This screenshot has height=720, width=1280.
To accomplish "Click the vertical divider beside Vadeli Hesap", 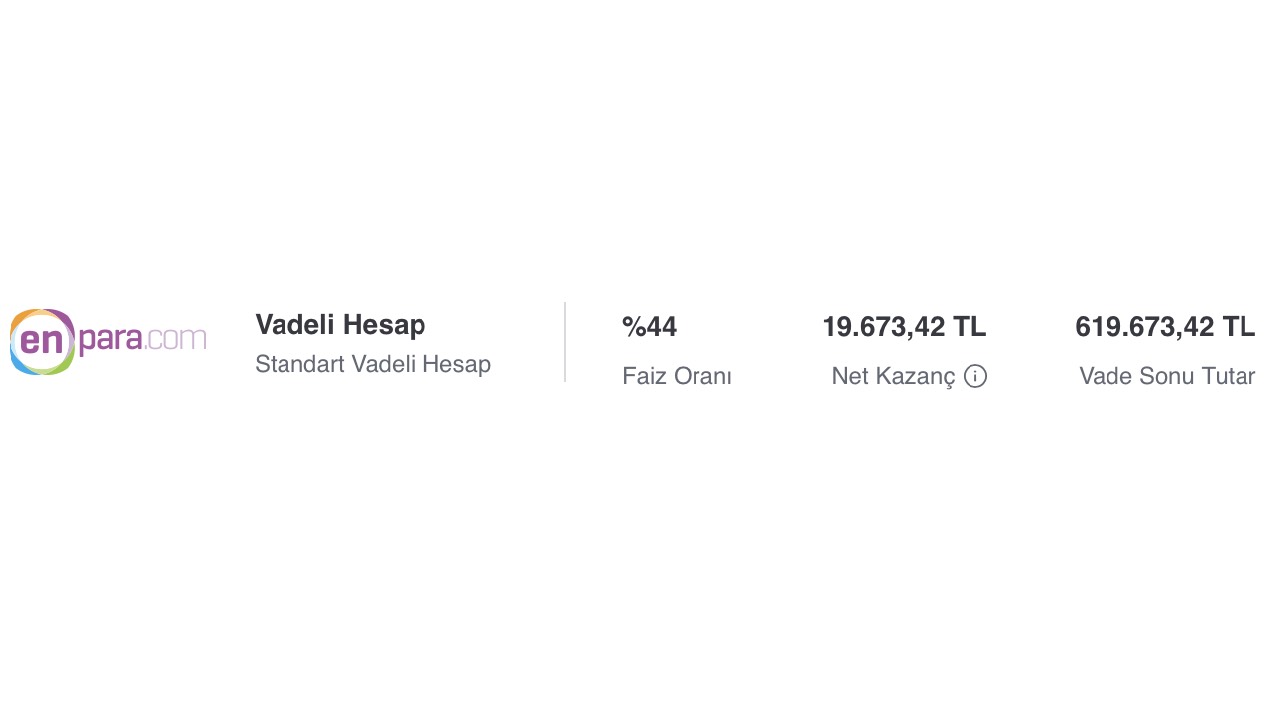I will pyautogui.click(x=565, y=342).
